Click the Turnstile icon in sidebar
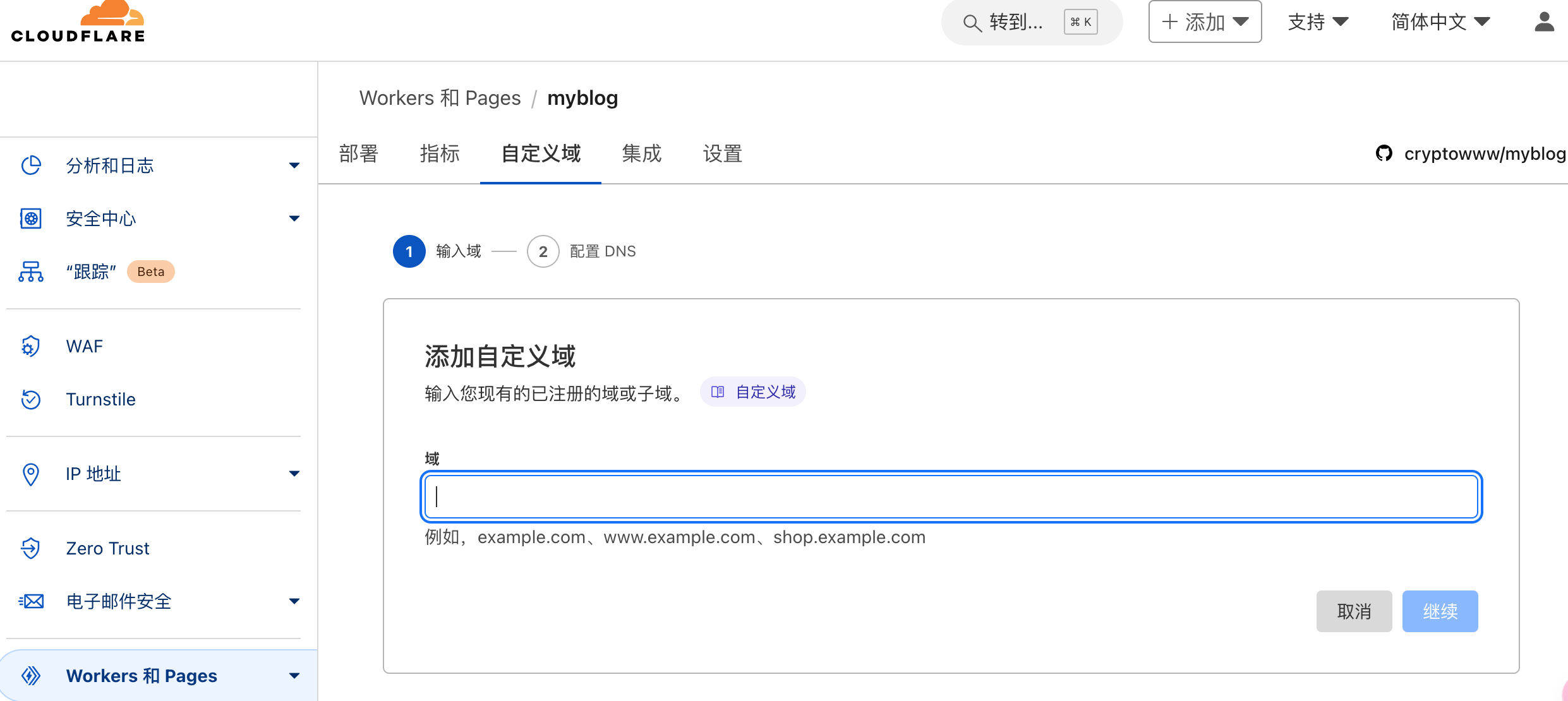The image size is (1568, 701). [31, 399]
